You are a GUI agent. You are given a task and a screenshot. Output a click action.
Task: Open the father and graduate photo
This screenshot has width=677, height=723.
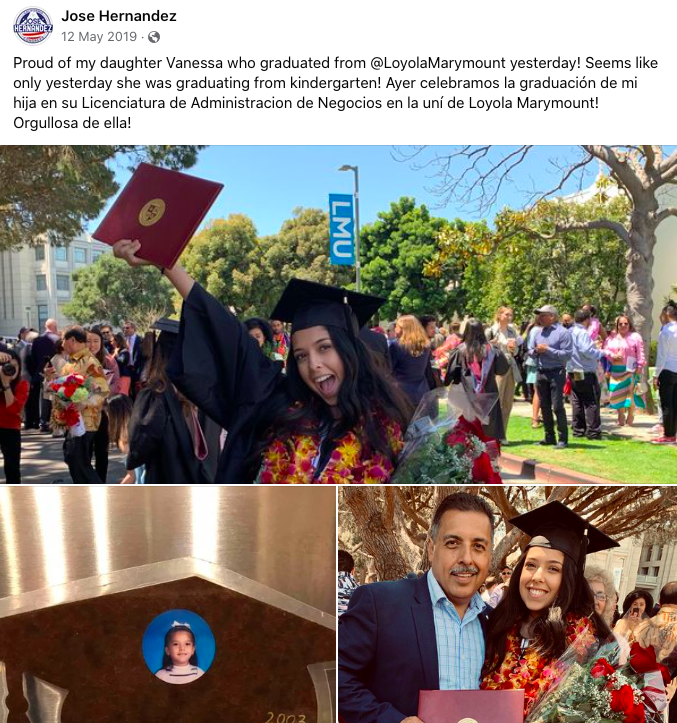(508, 604)
